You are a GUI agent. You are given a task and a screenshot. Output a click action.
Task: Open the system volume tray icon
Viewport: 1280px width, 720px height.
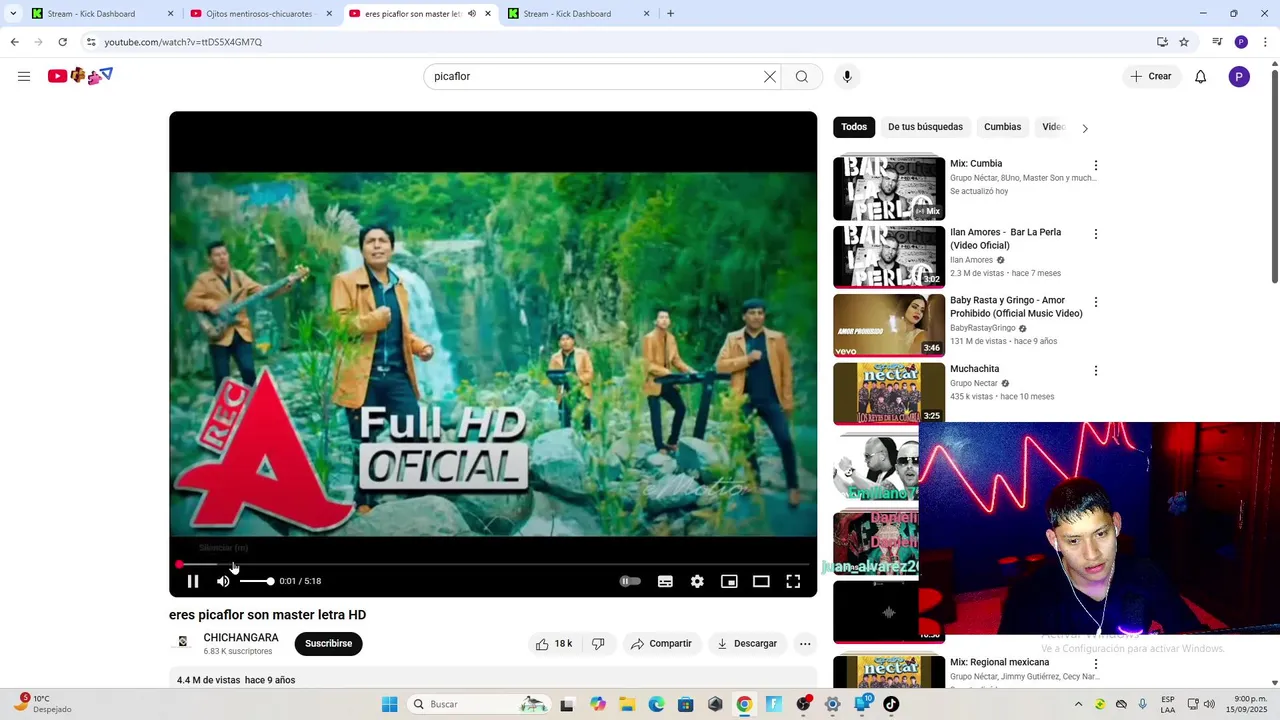1210,704
